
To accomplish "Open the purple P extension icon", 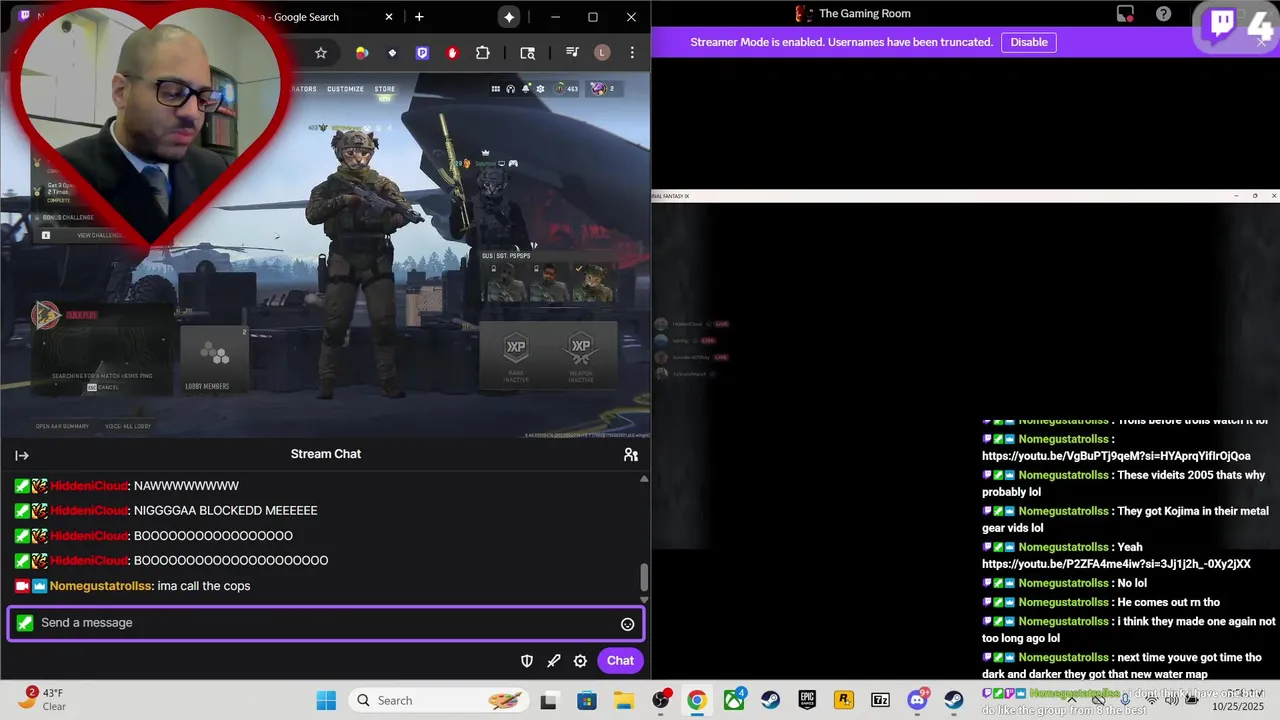I will point(422,53).
